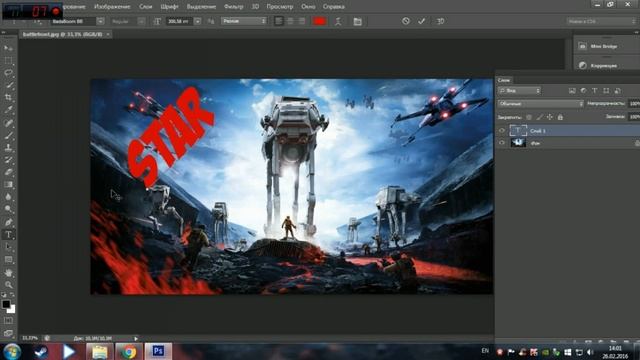Viewport: 640px width, 360px height.
Task: Open the Фильтр menu
Action: point(234,7)
